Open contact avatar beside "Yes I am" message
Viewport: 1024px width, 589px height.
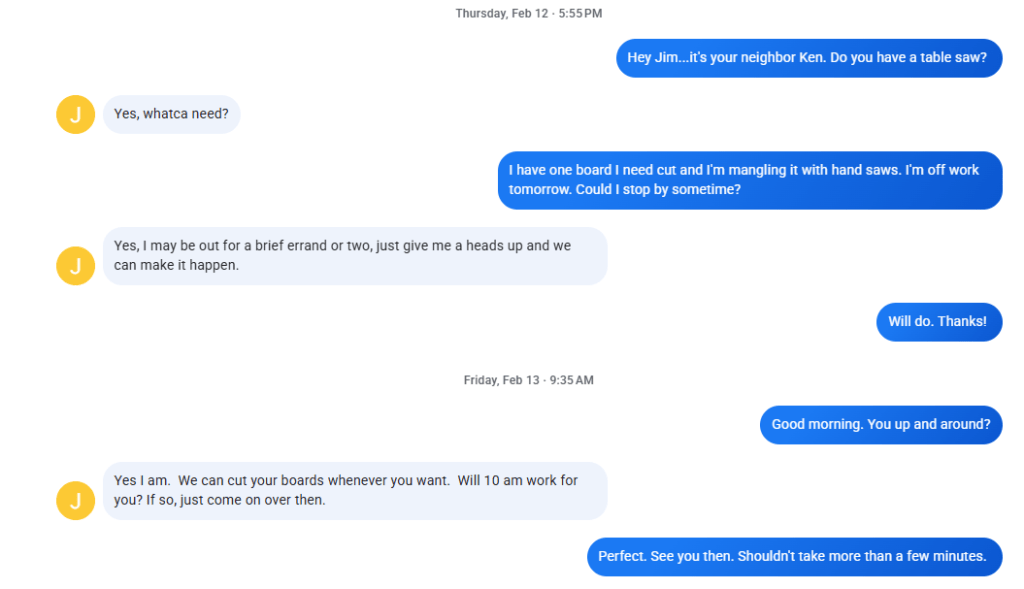coord(75,500)
